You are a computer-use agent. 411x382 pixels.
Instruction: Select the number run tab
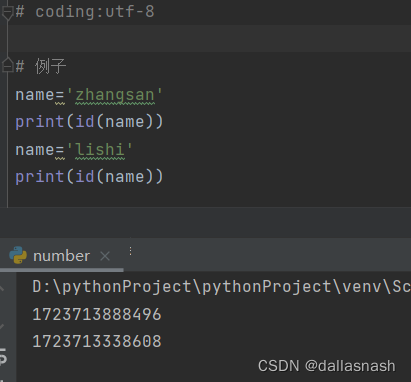61,256
